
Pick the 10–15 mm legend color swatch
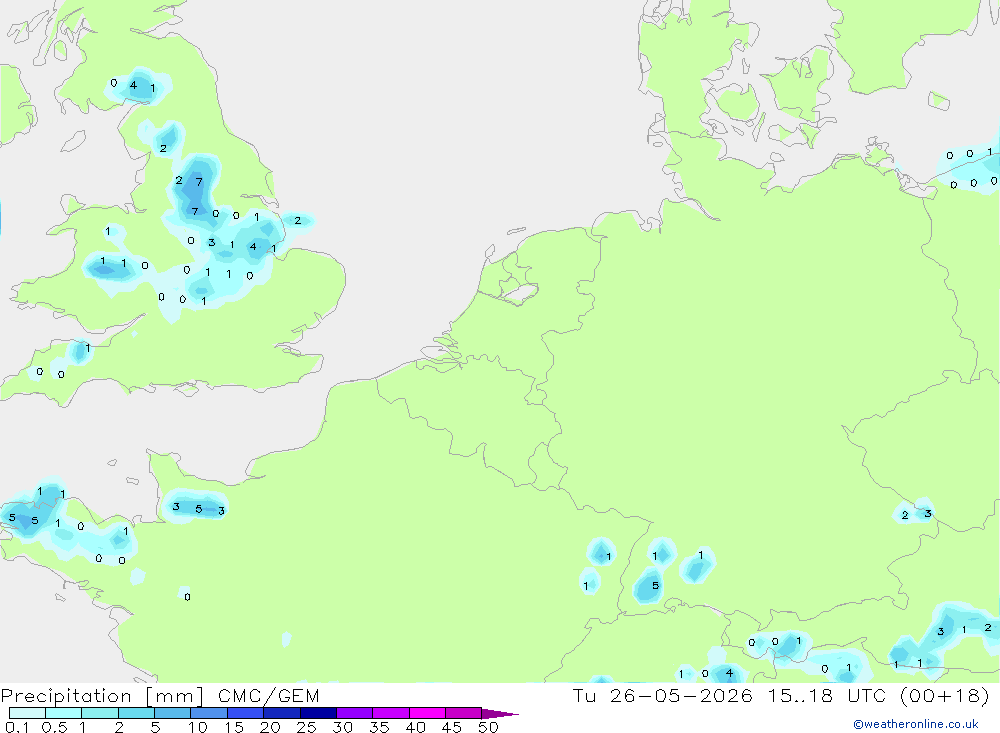click(x=209, y=713)
